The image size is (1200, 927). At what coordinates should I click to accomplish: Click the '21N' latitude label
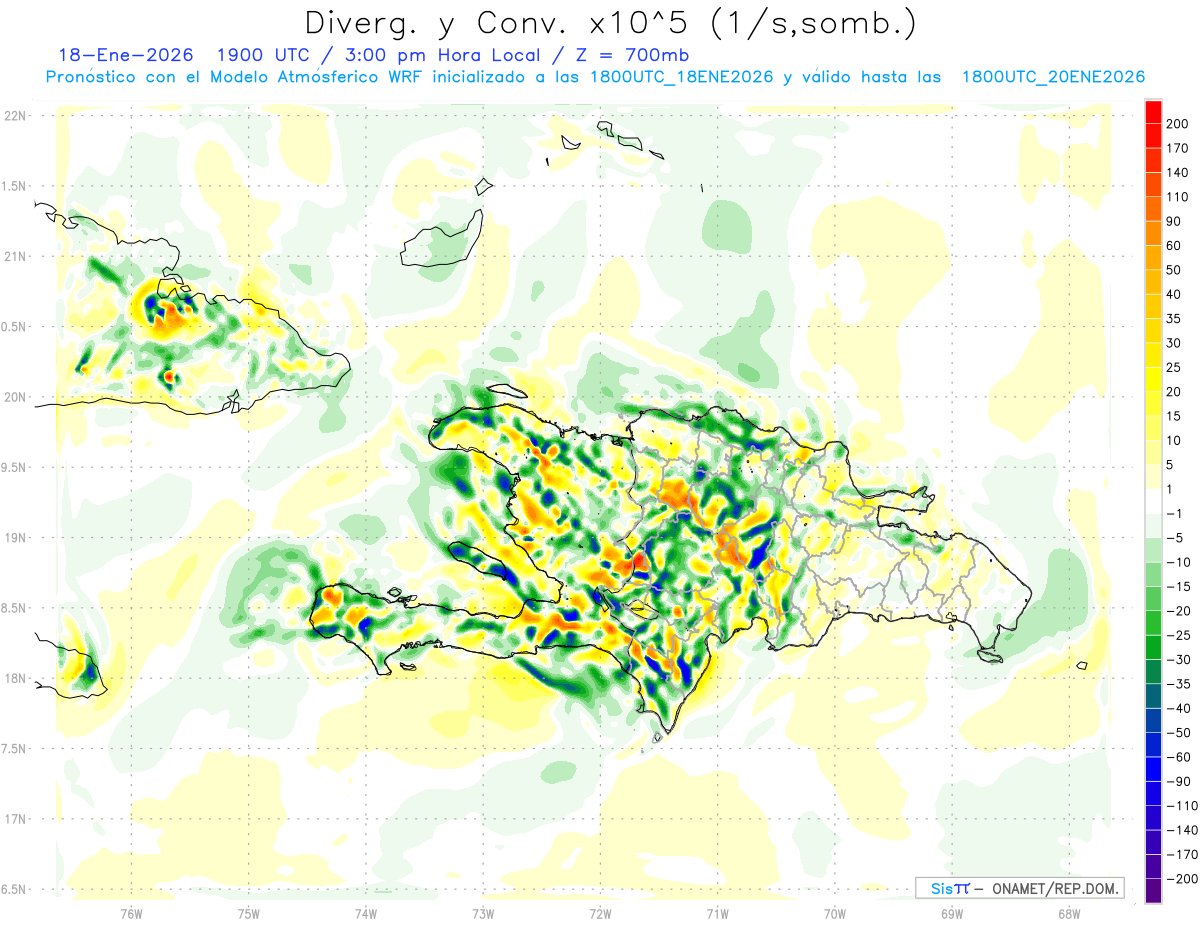point(15,257)
